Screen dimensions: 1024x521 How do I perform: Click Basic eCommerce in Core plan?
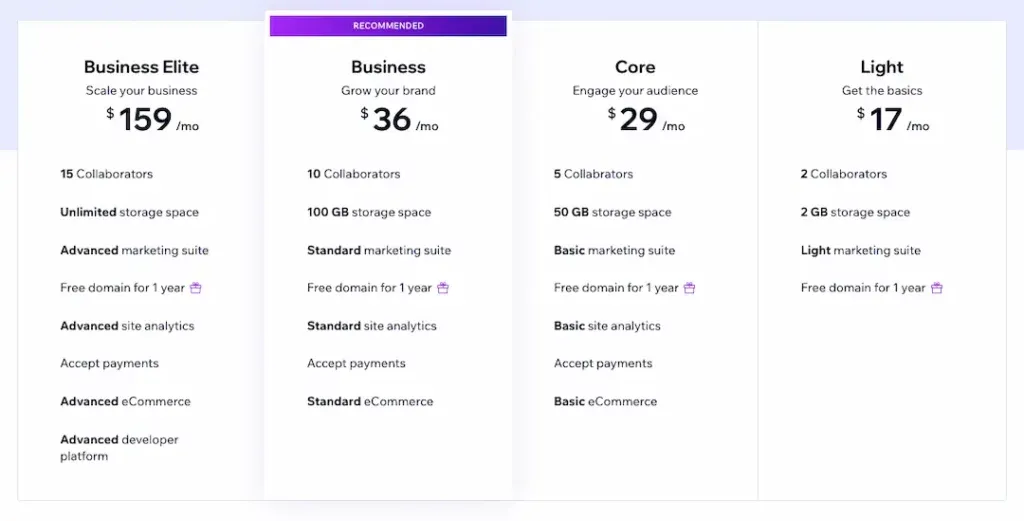tap(605, 401)
